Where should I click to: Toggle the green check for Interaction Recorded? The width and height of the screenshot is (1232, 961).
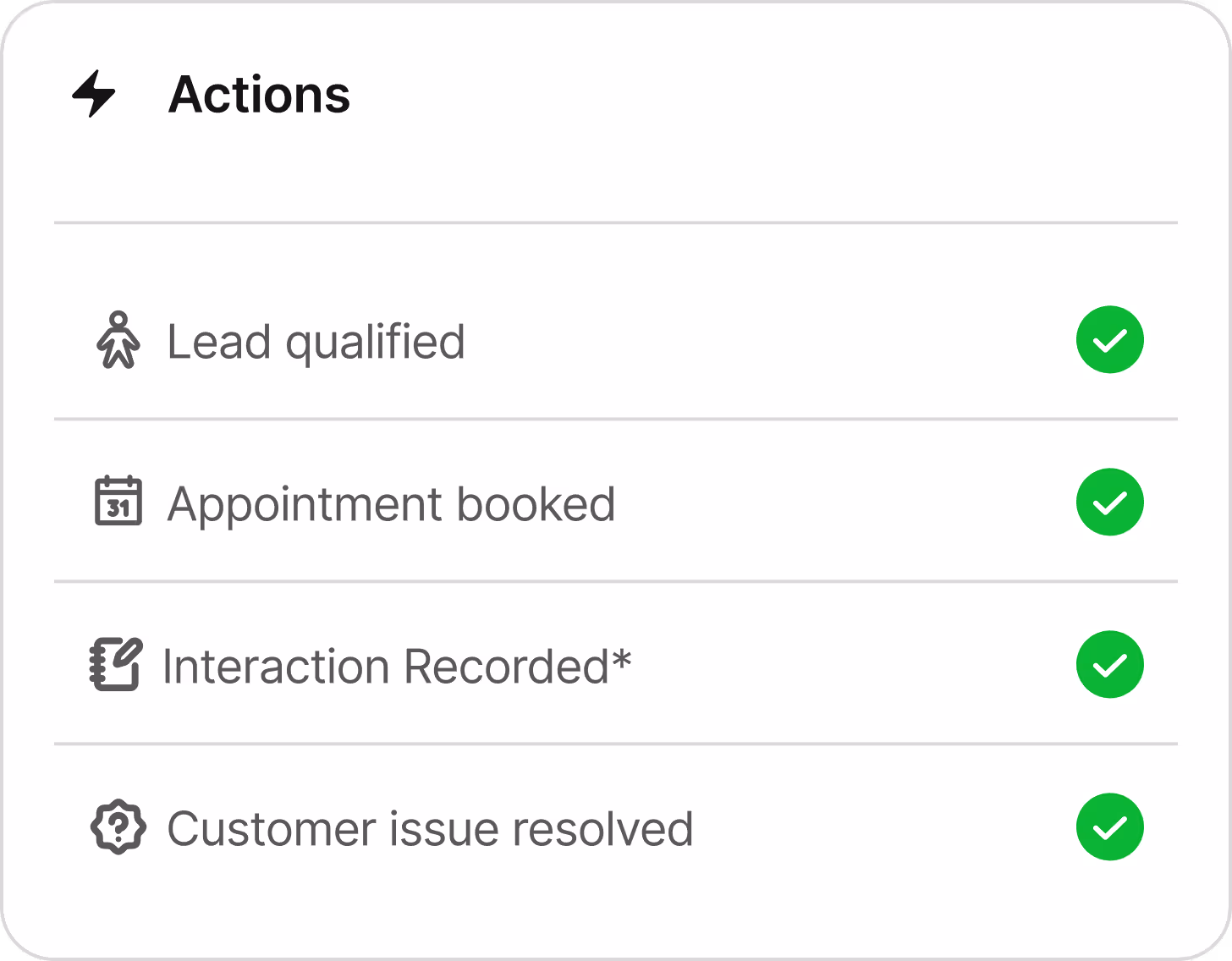point(1110,664)
